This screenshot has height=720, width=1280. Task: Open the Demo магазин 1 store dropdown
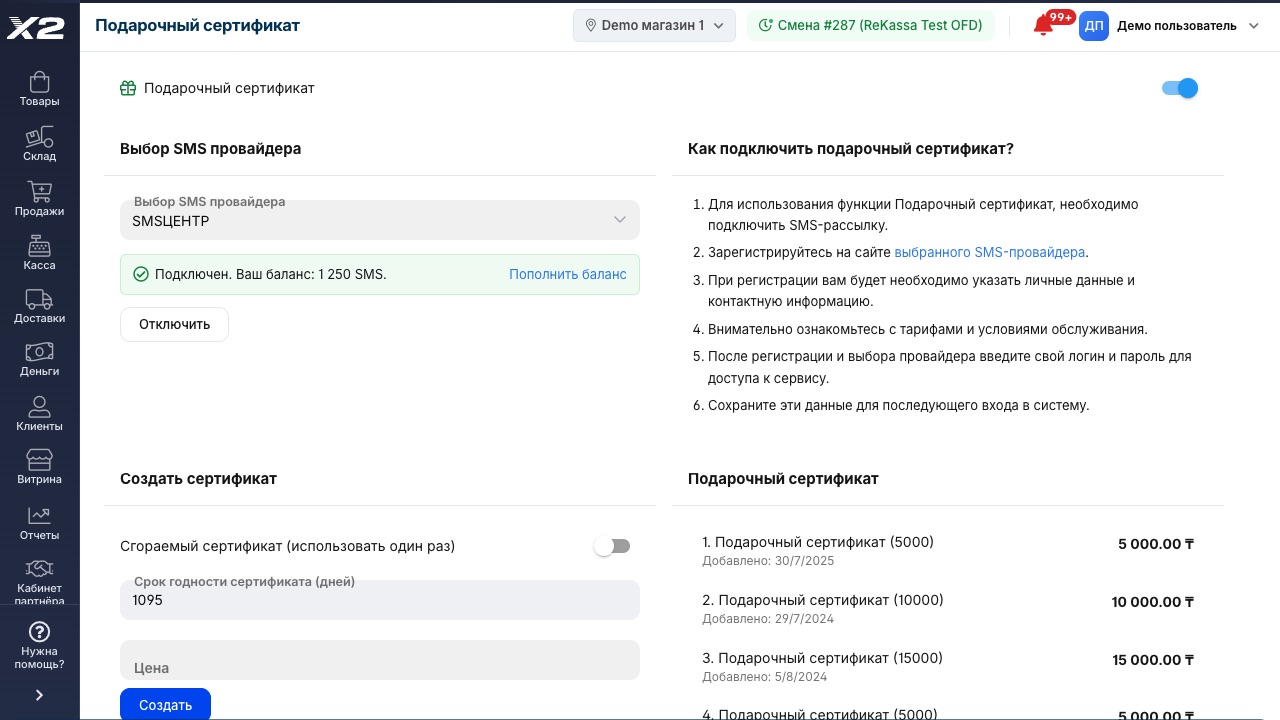click(x=654, y=26)
